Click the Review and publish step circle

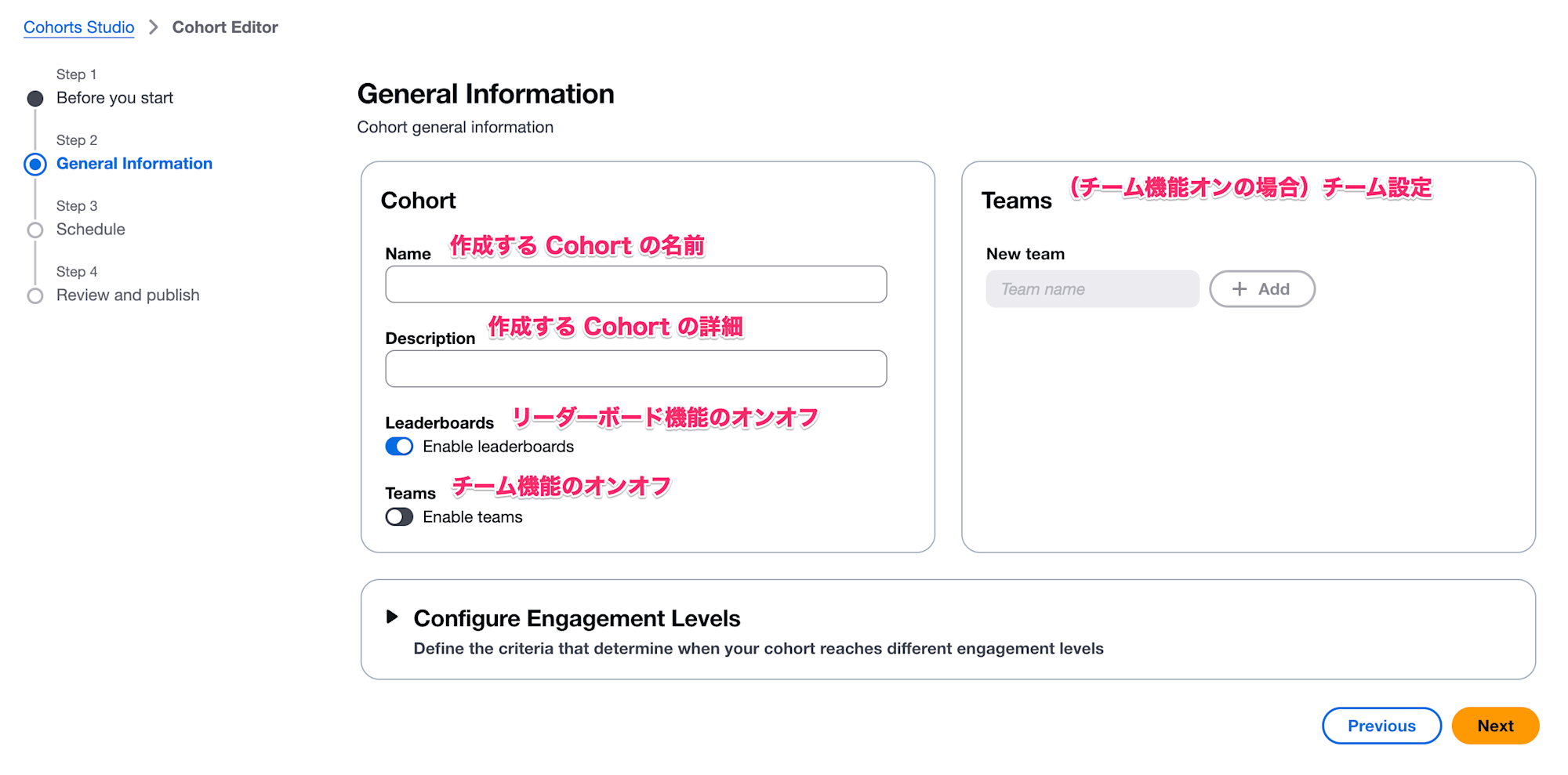point(35,296)
